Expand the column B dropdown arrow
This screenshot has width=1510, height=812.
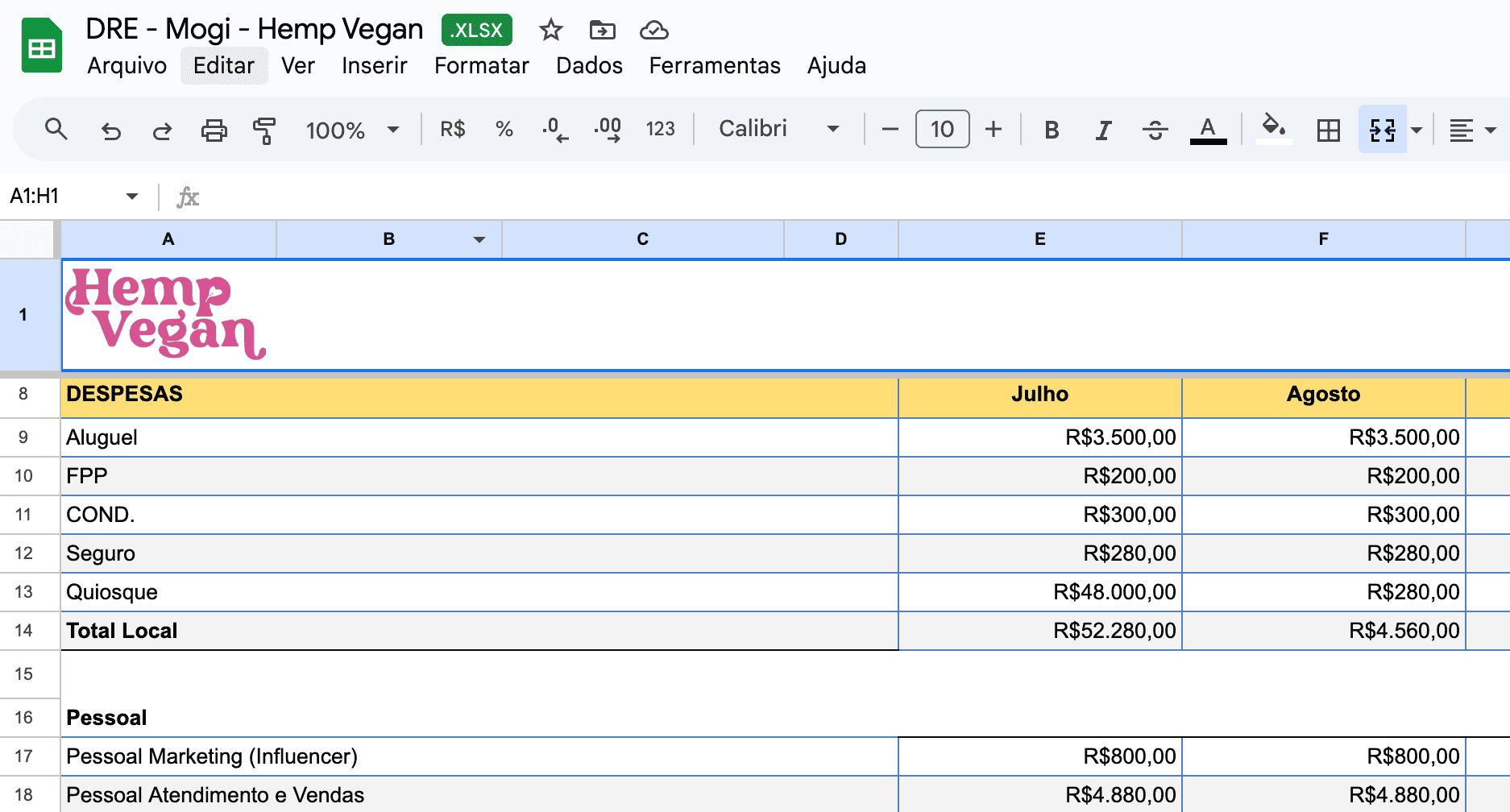[x=479, y=239]
